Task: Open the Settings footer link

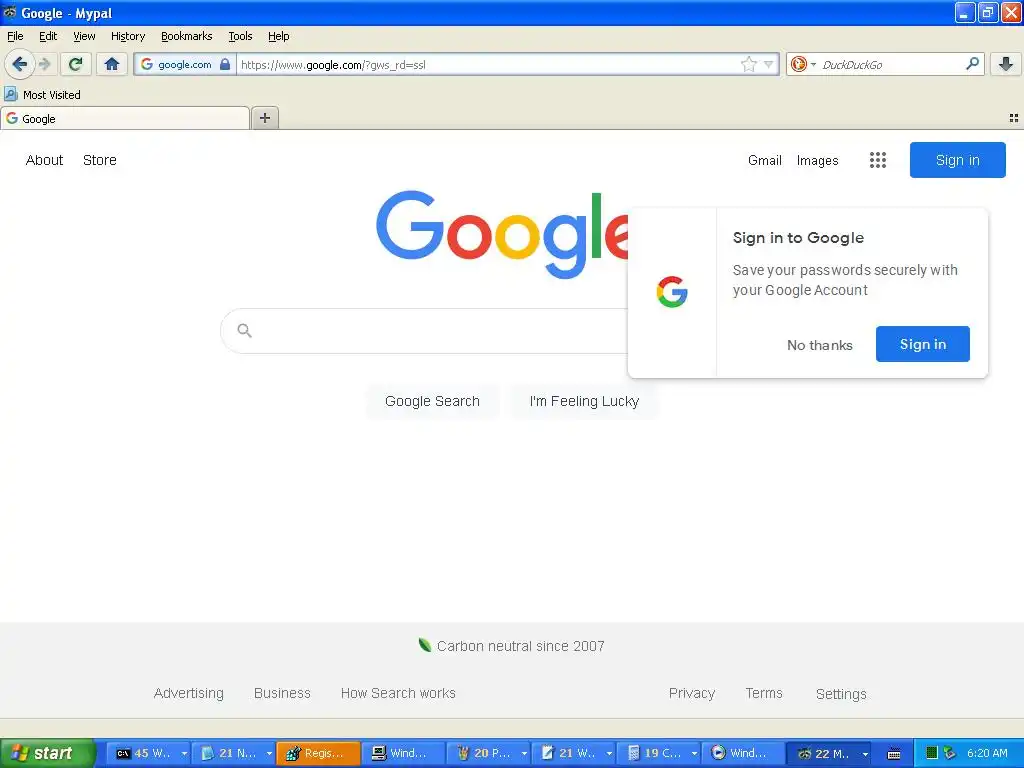Action: click(841, 694)
